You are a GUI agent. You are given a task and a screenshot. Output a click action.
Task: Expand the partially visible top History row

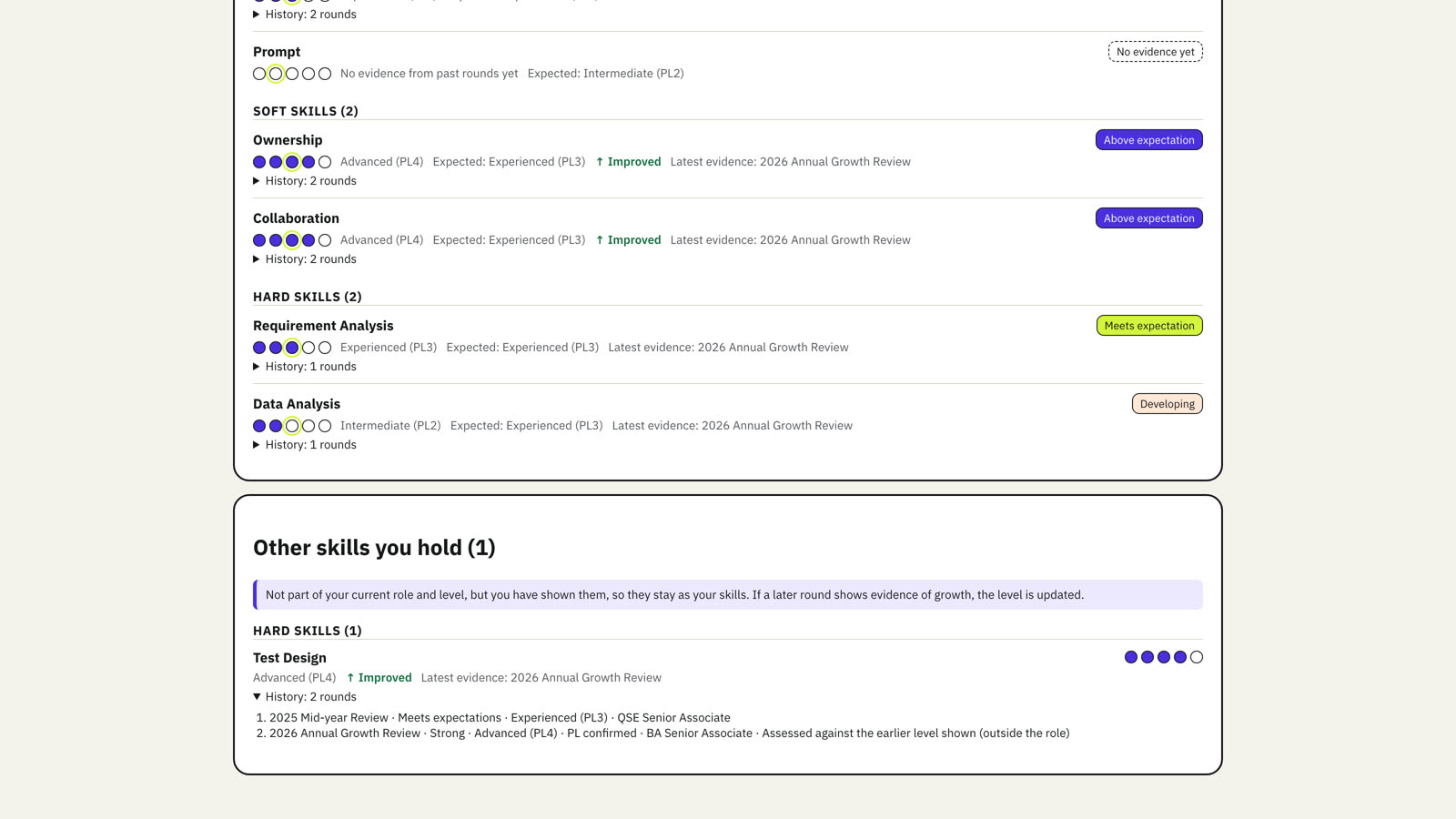(x=305, y=15)
